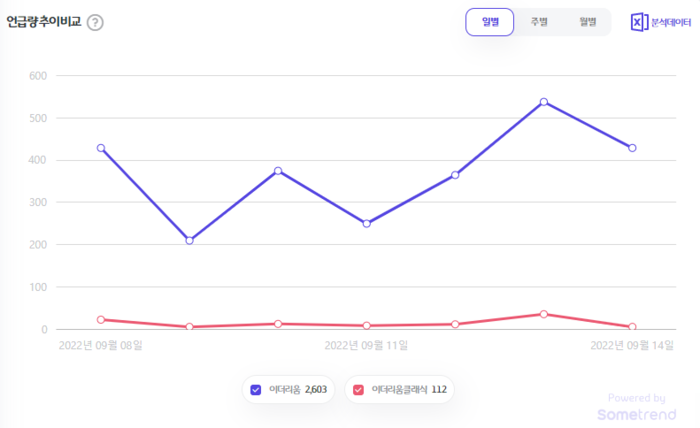Click the 이더리움클래식 112 legend label
The height and width of the screenshot is (428, 700).
click(x=408, y=389)
